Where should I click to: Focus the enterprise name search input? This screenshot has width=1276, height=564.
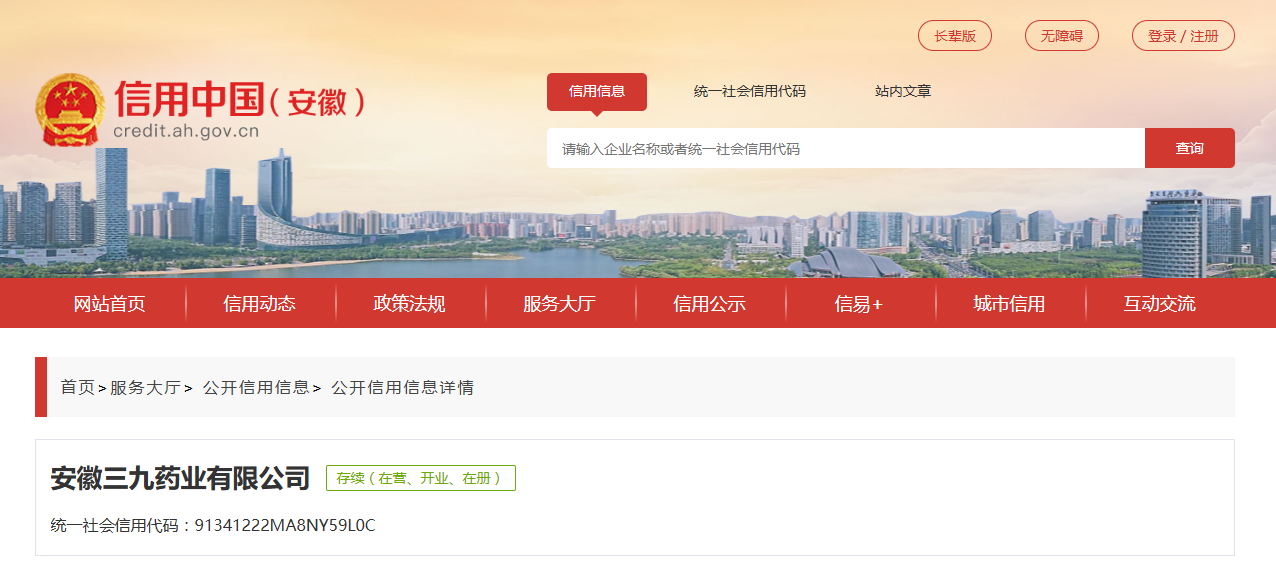[x=846, y=148]
